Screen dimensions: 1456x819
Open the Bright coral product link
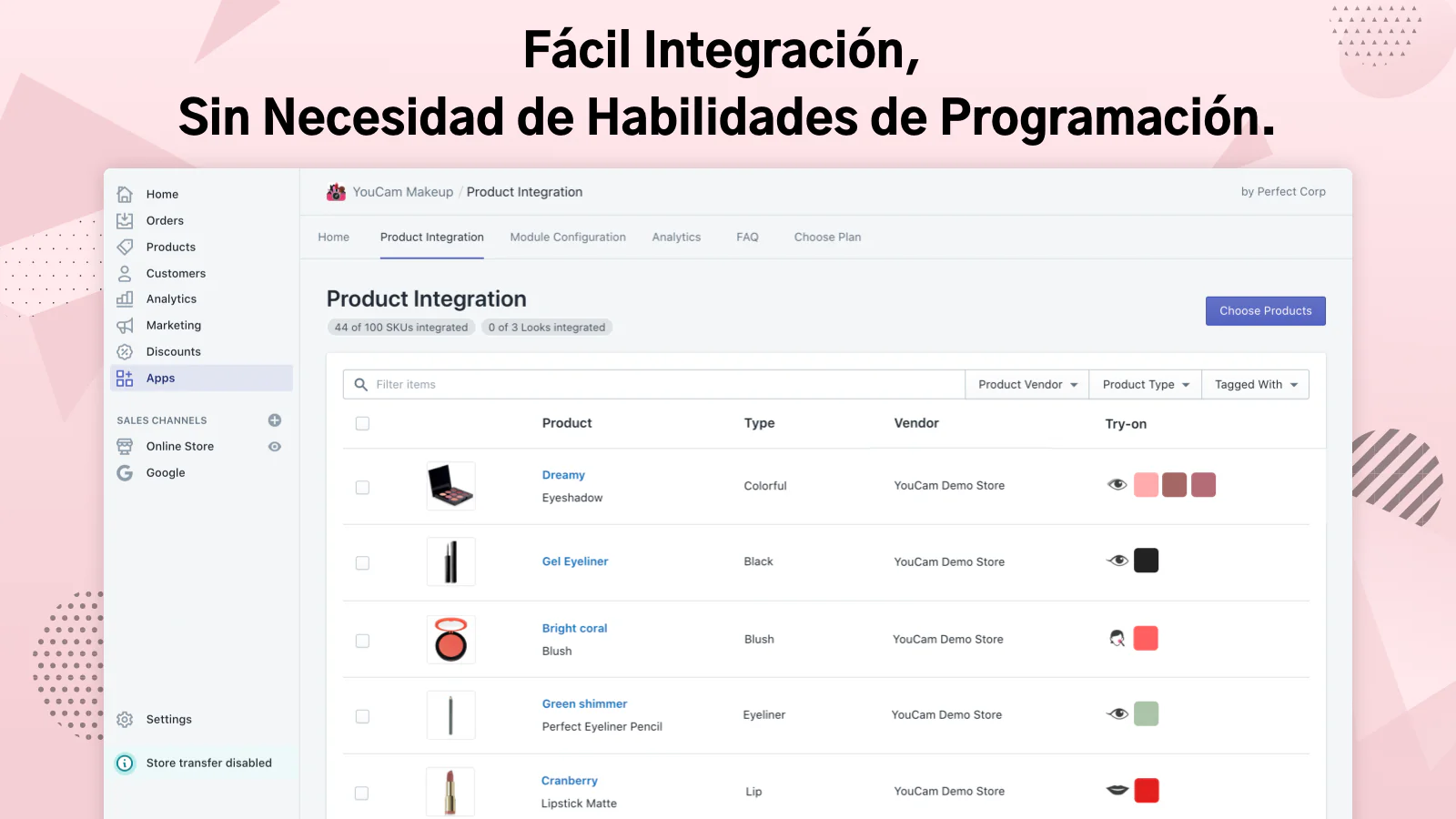(x=574, y=628)
